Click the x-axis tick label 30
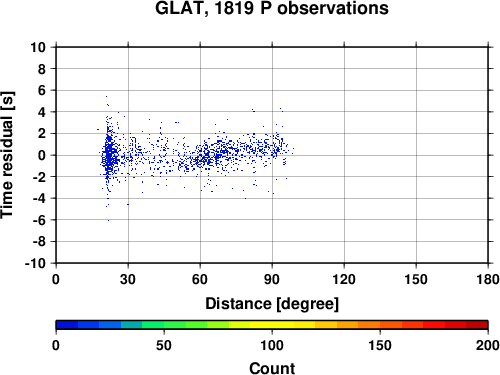The image size is (500, 375). point(128,279)
